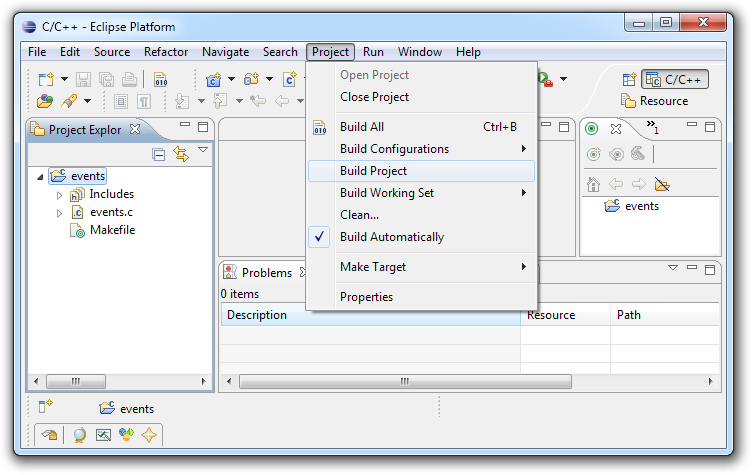
Task: Expand Build Working Set submenu
Action: click(x=421, y=193)
